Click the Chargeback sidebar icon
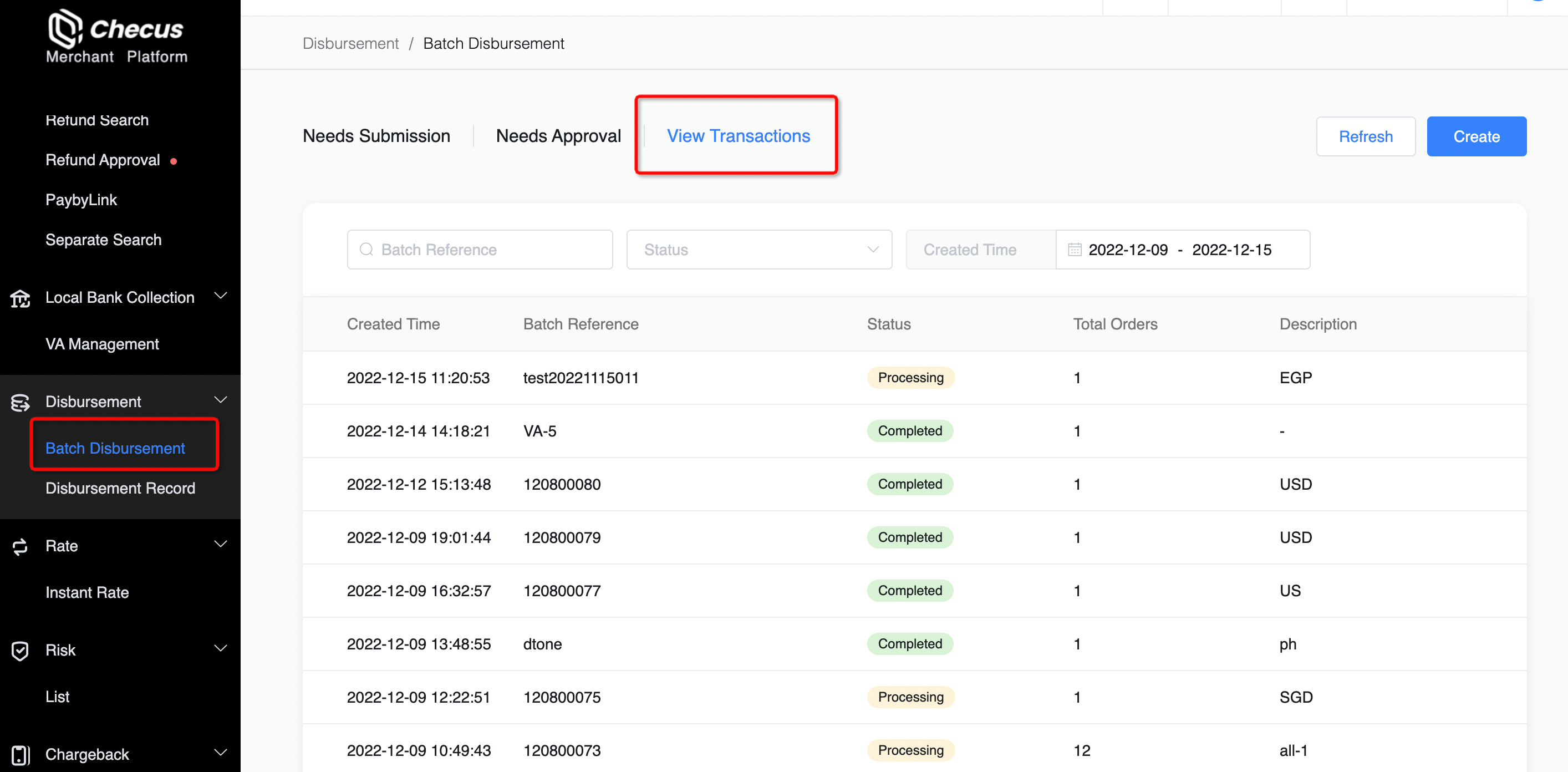Screen dimensions: 1568x772 [x=20, y=754]
